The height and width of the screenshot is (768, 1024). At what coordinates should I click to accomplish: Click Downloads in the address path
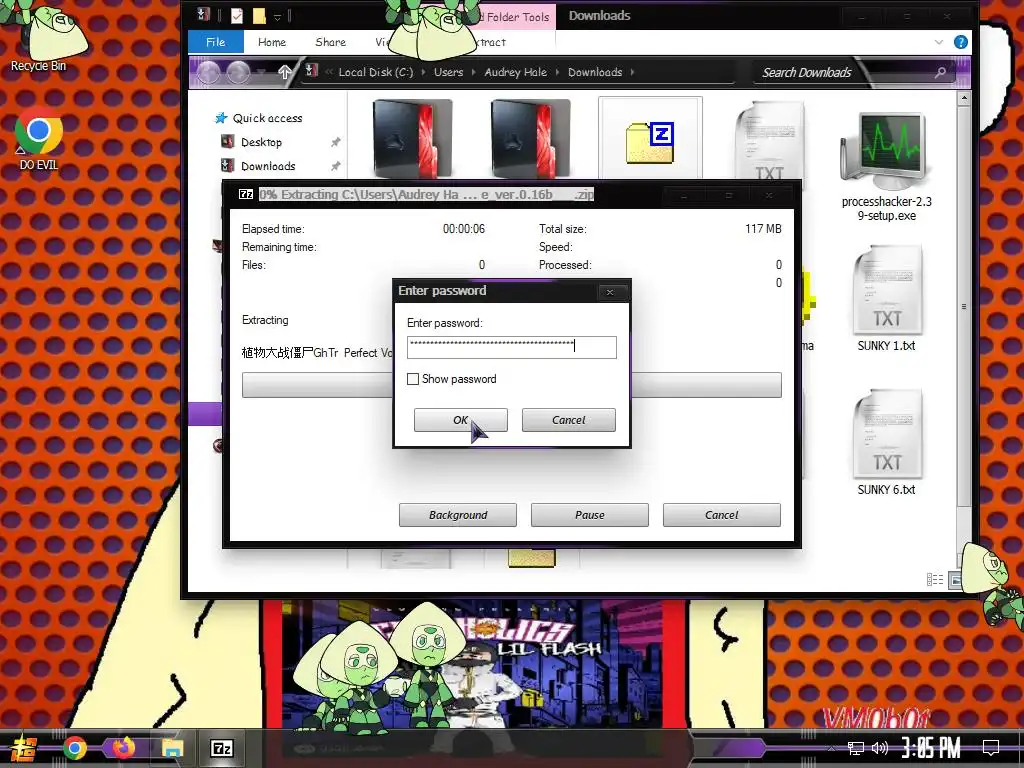click(x=595, y=72)
